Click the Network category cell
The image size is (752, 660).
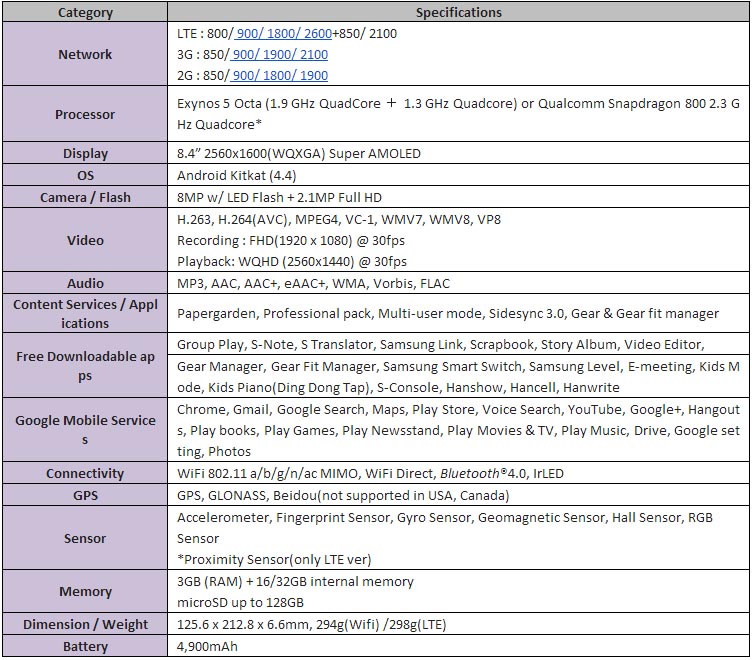pos(85,54)
